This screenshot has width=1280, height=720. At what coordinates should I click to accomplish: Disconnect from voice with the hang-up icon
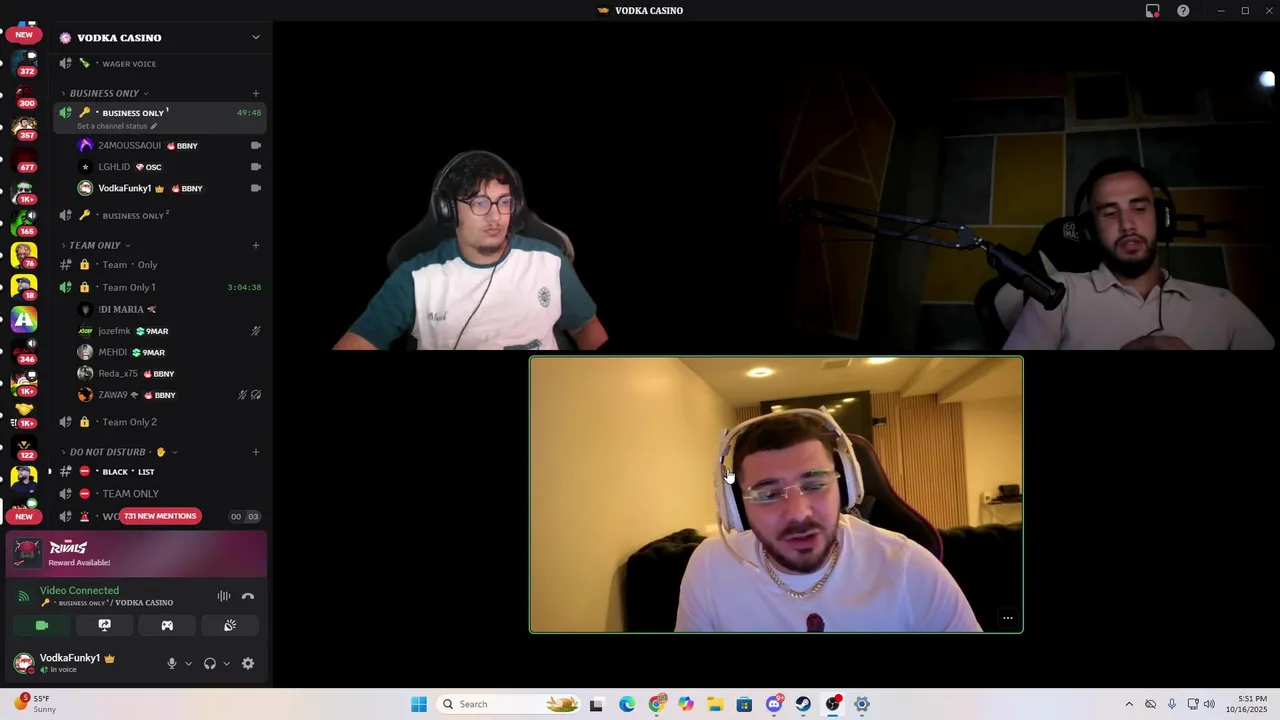248,596
